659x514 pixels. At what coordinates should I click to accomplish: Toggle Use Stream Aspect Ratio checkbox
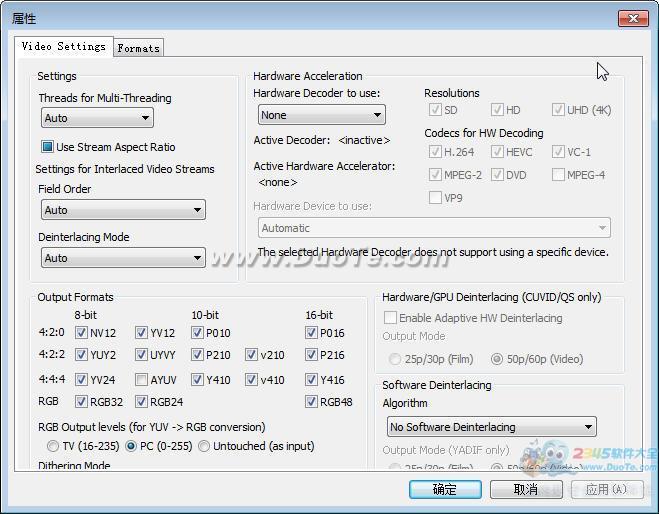click(47, 147)
